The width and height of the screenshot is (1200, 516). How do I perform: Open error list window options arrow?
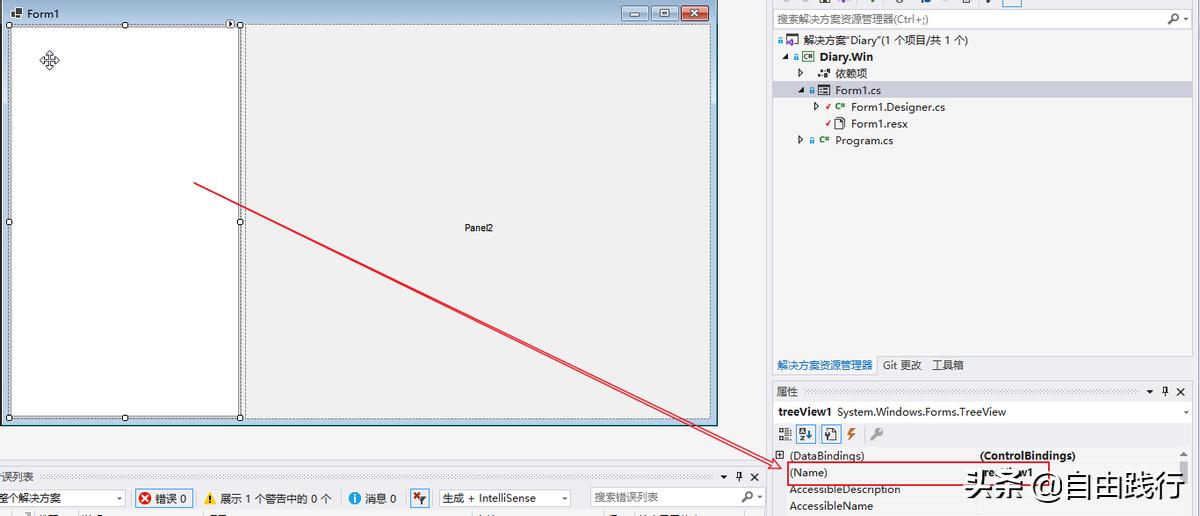724,477
